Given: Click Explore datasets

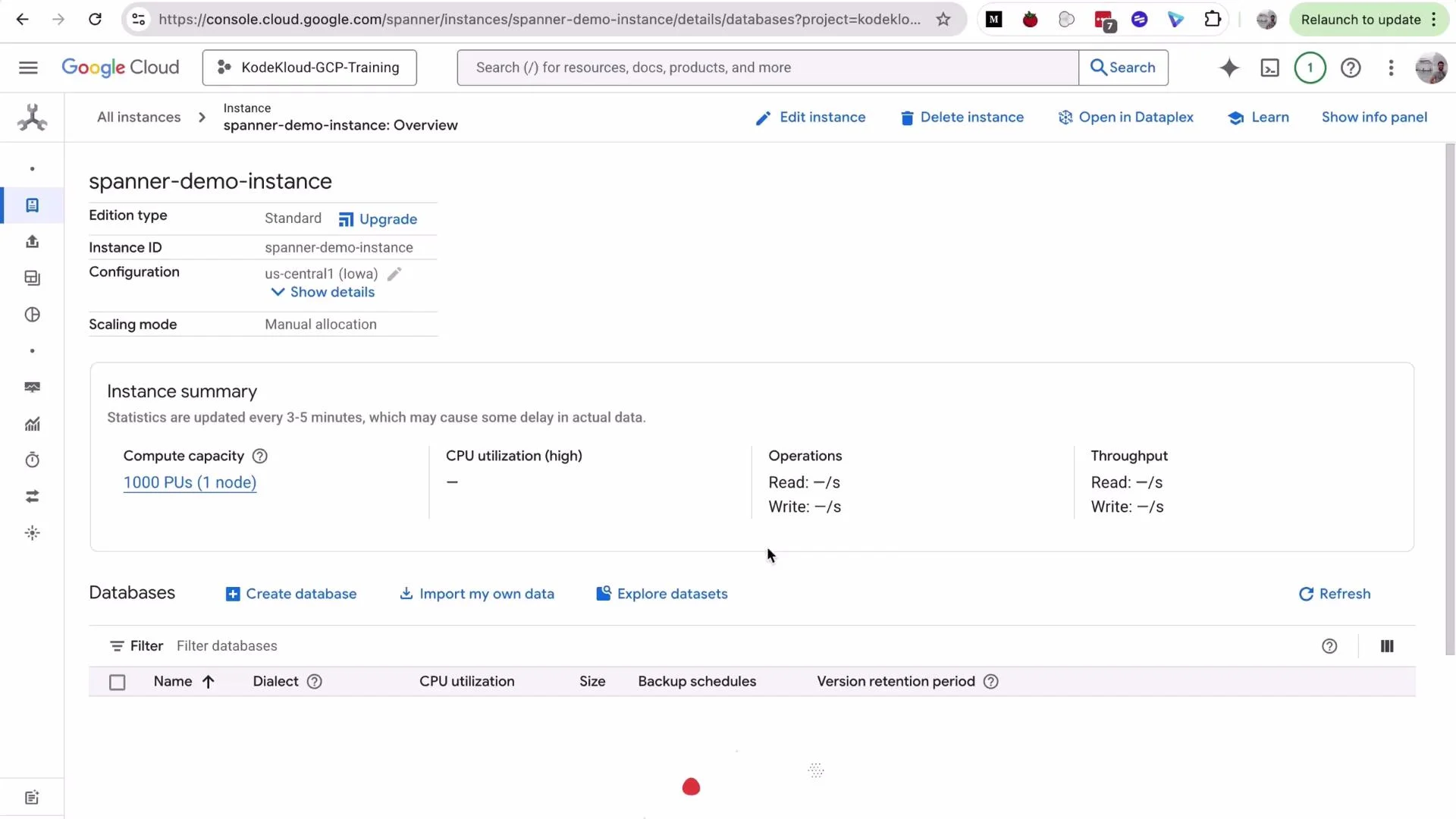Looking at the screenshot, I should pyautogui.click(x=662, y=594).
